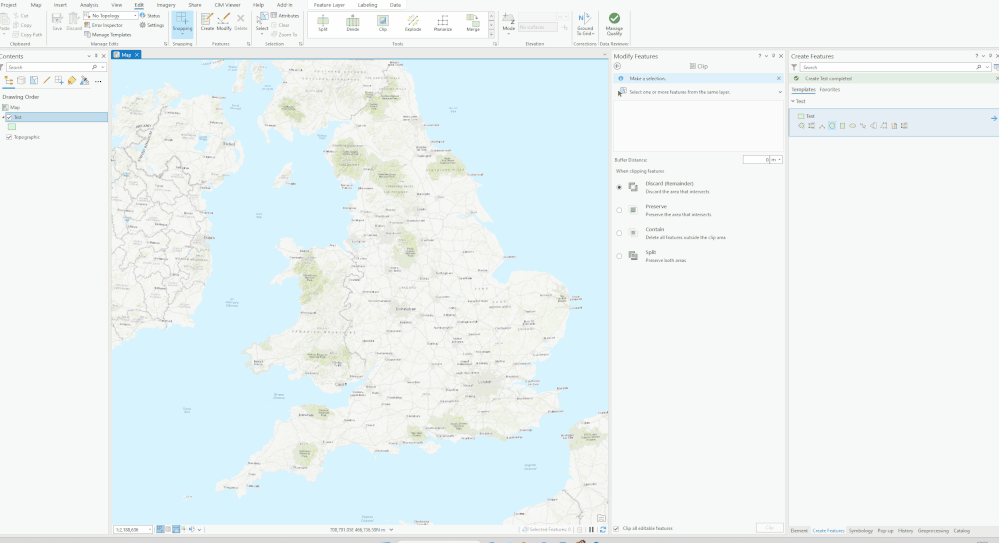Open the Elevation Mode dropdown
999x543 pixels.
coord(508,24)
